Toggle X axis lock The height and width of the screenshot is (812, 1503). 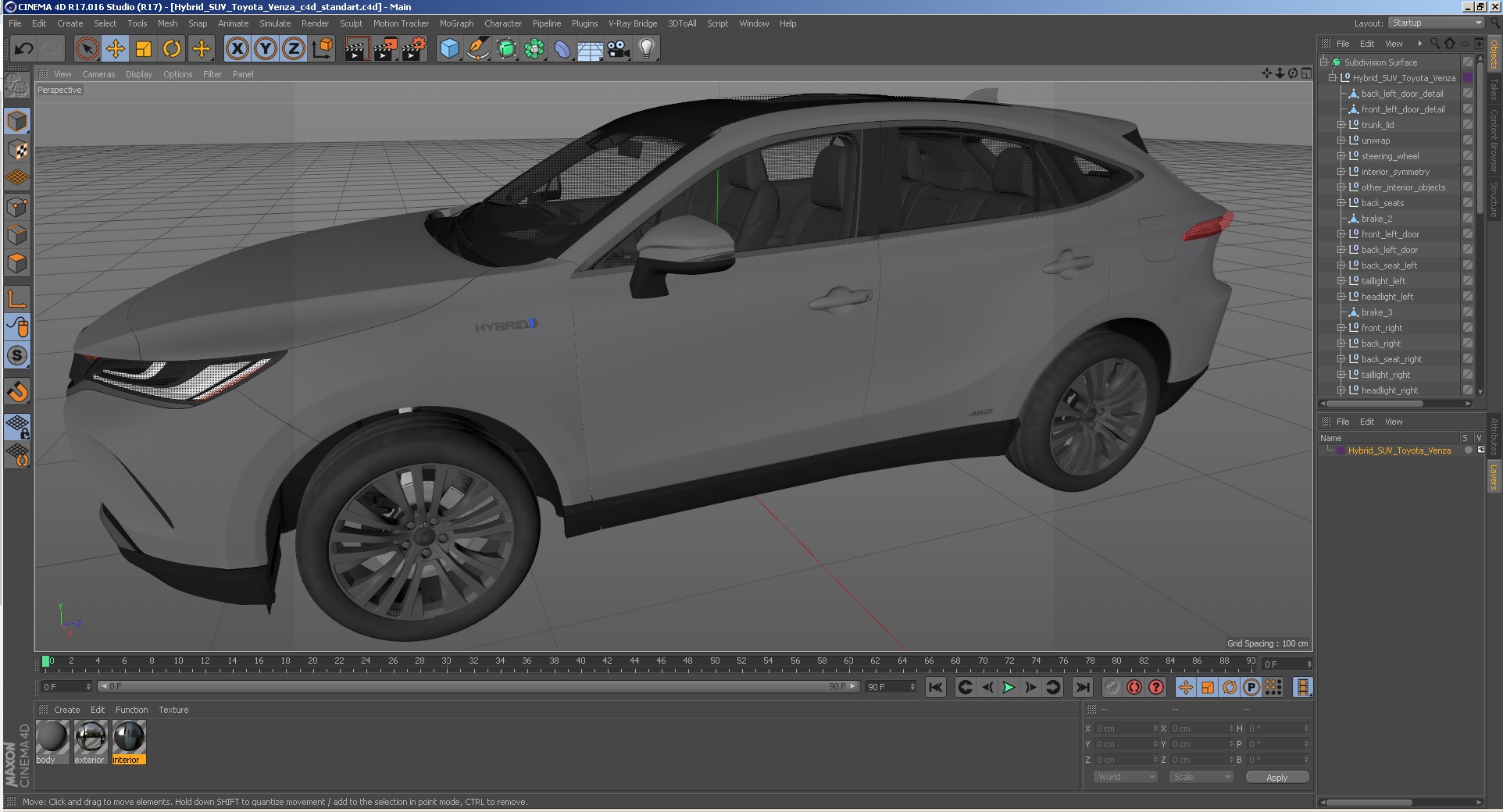237,49
